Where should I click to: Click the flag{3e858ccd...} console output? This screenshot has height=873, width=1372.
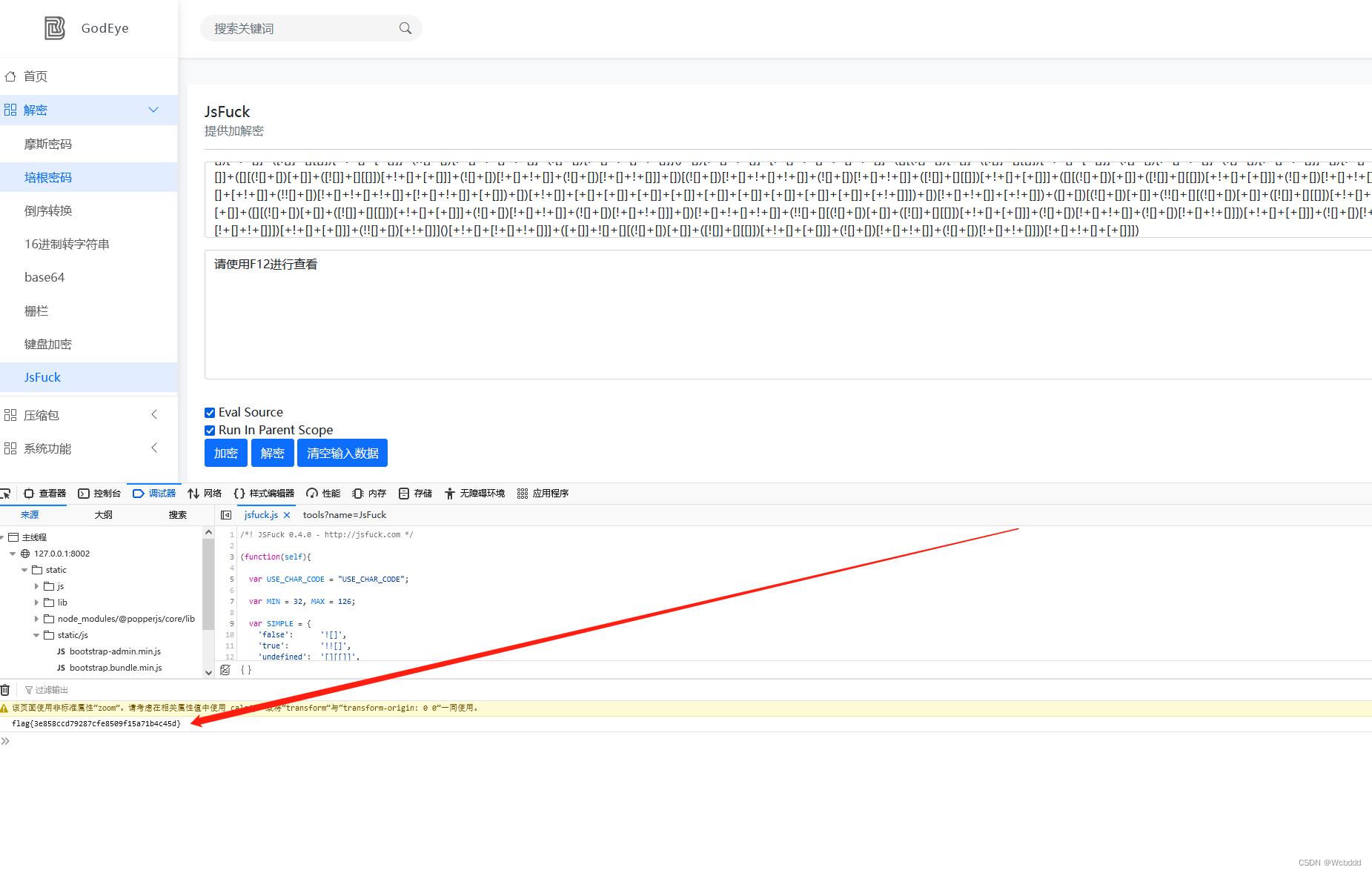96,723
